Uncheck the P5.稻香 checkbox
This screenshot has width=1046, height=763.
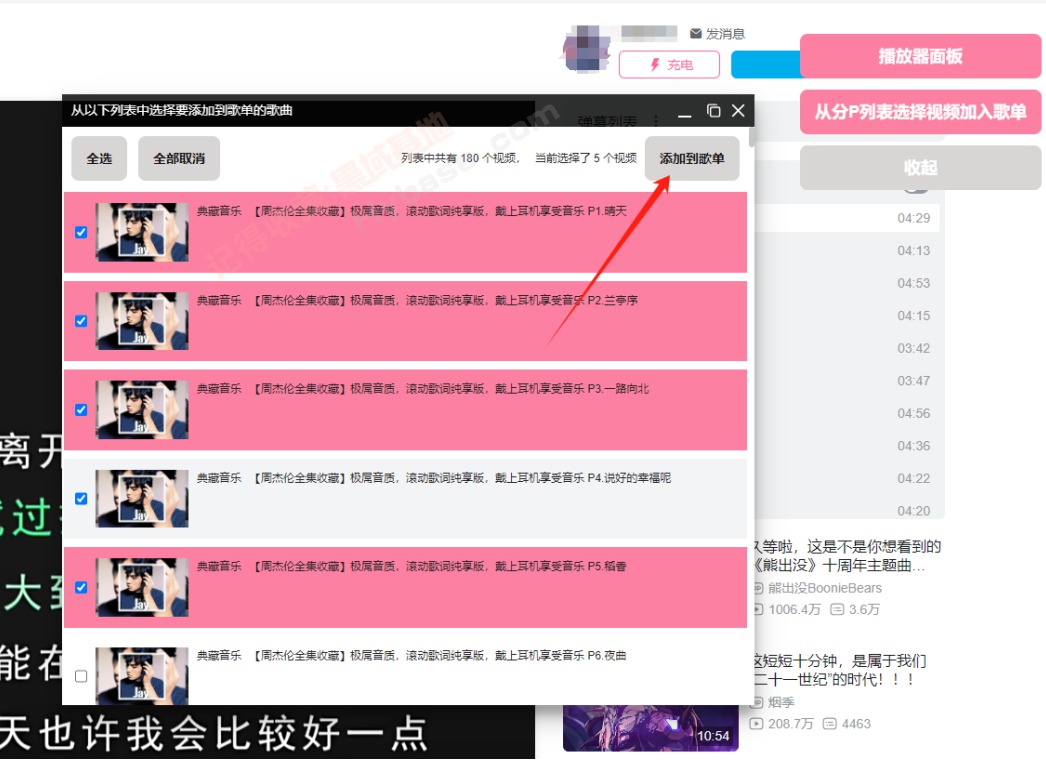point(81,587)
